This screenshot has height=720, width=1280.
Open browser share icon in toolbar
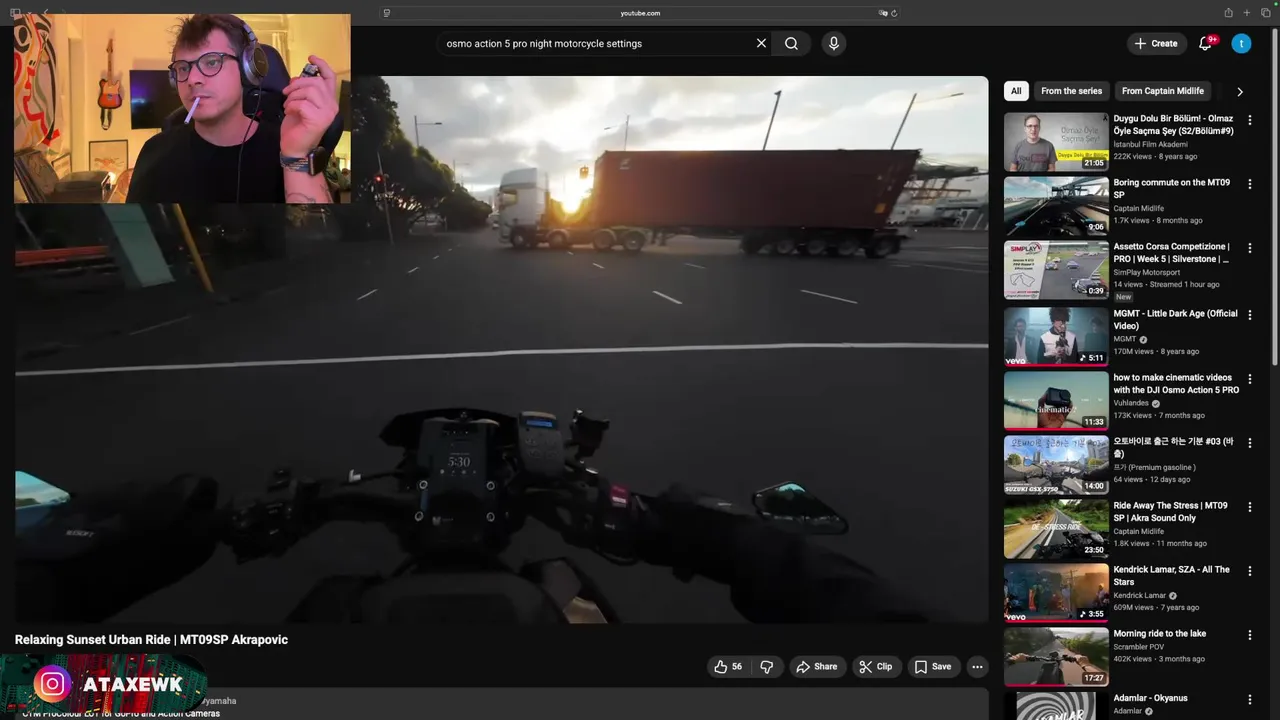coord(1228,13)
